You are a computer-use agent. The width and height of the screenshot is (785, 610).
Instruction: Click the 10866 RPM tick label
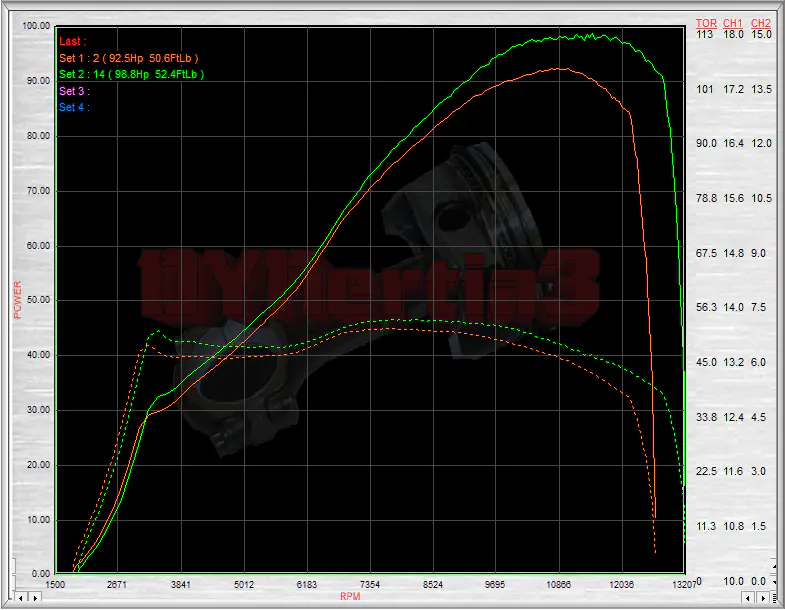click(x=558, y=584)
